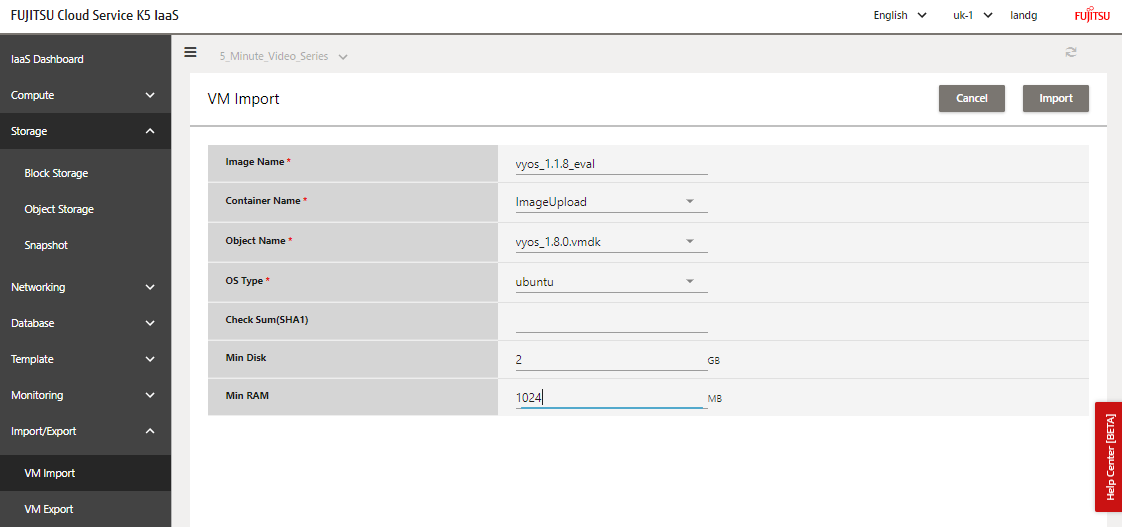
Task: Click the GB unit label
Action: click(714, 361)
